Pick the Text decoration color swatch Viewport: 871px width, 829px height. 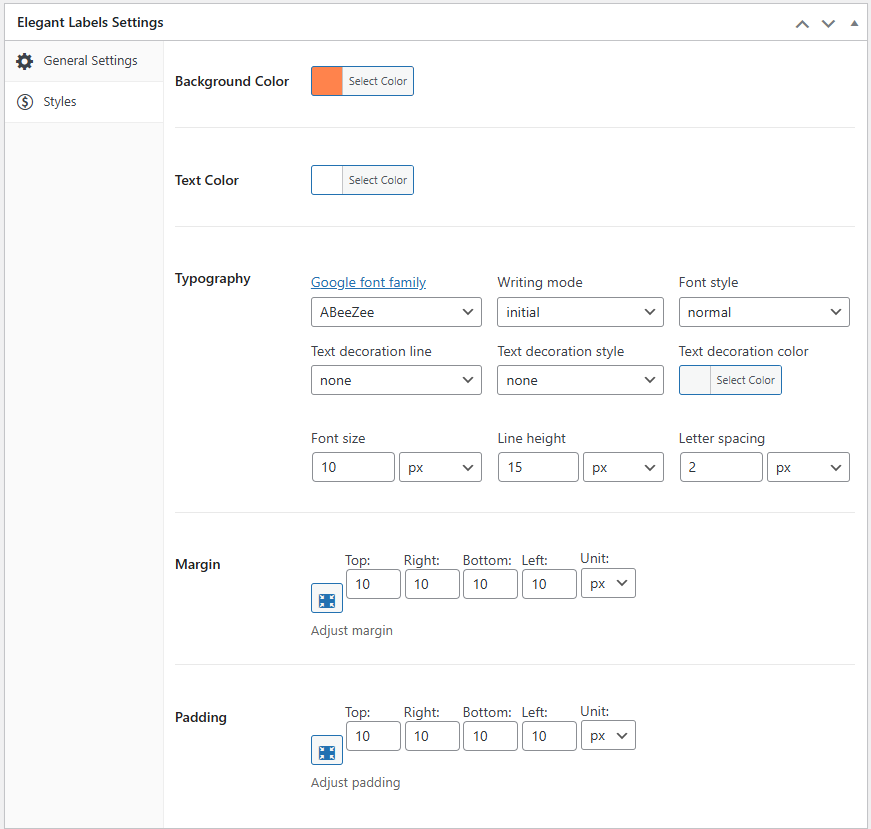[695, 380]
